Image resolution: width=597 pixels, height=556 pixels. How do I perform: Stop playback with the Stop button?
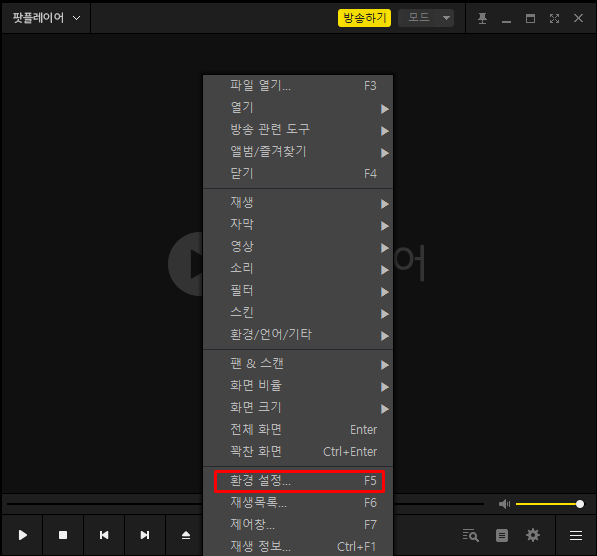pos(63,535)
